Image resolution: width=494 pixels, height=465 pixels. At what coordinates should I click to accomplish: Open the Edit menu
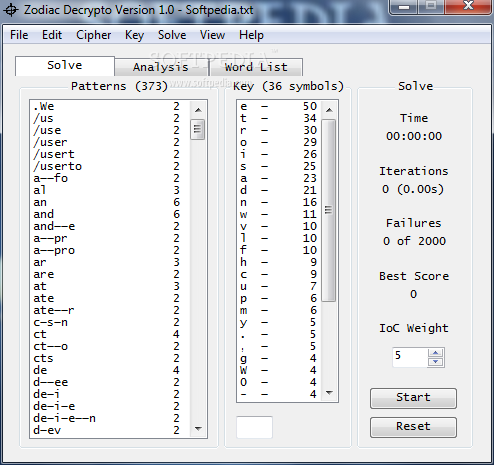tap(52, 35)
